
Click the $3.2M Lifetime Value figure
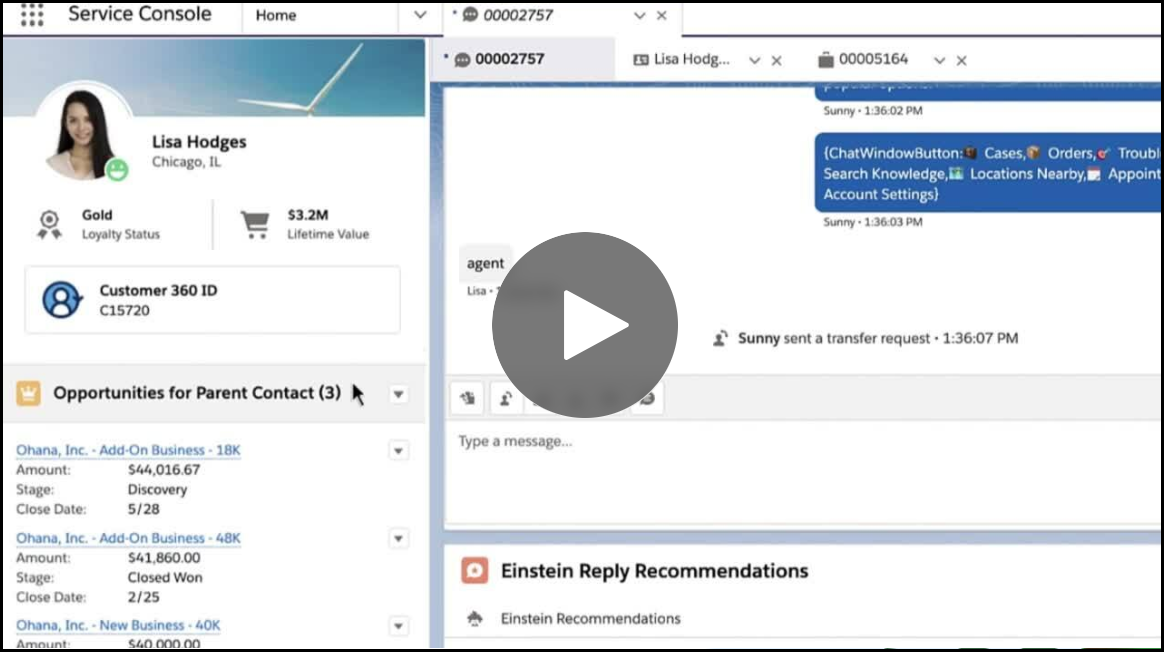point(308,215)
